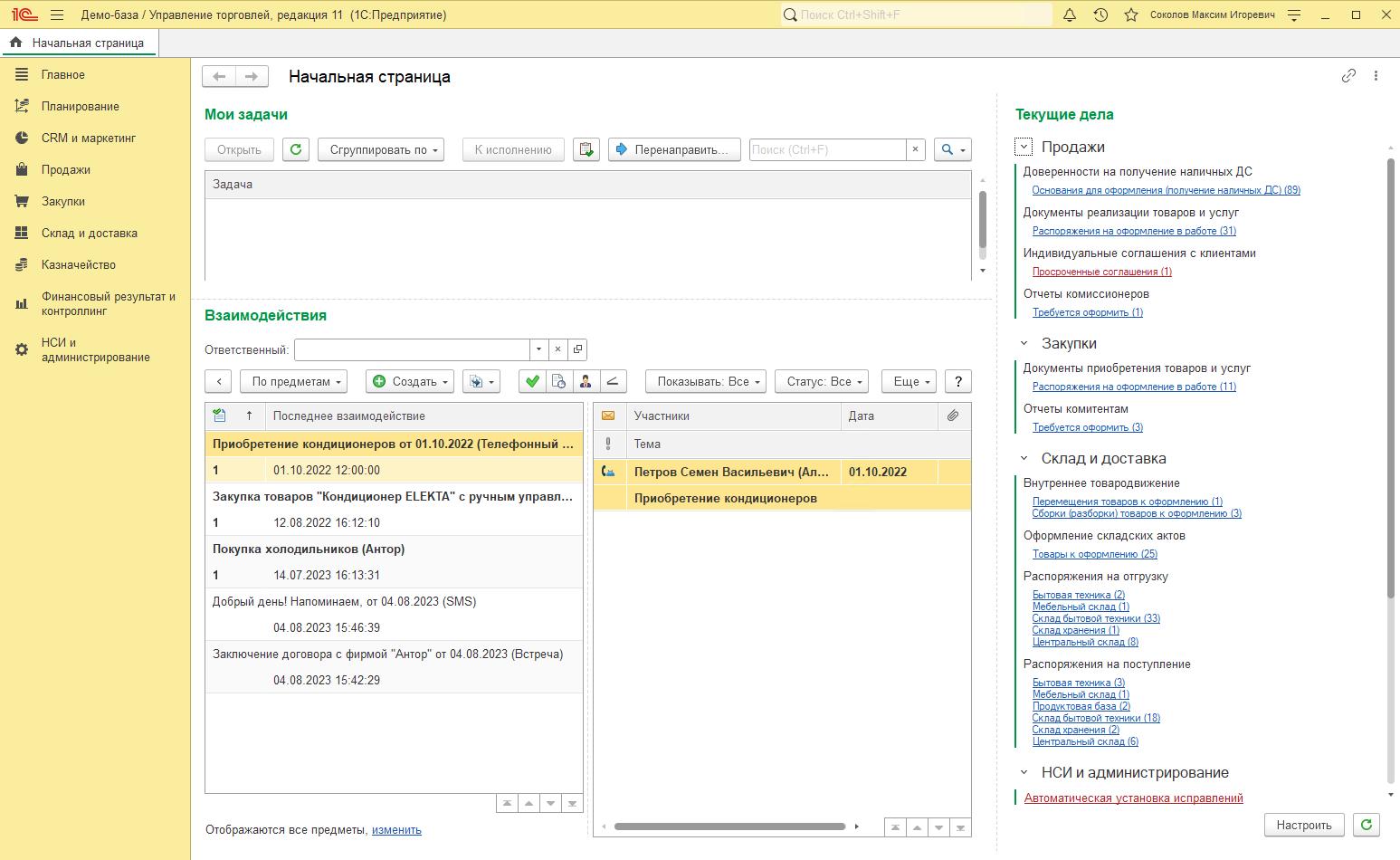Click green checkmark mark-as-reviewed icon
1400x860 pixels.
coord(532,382)
